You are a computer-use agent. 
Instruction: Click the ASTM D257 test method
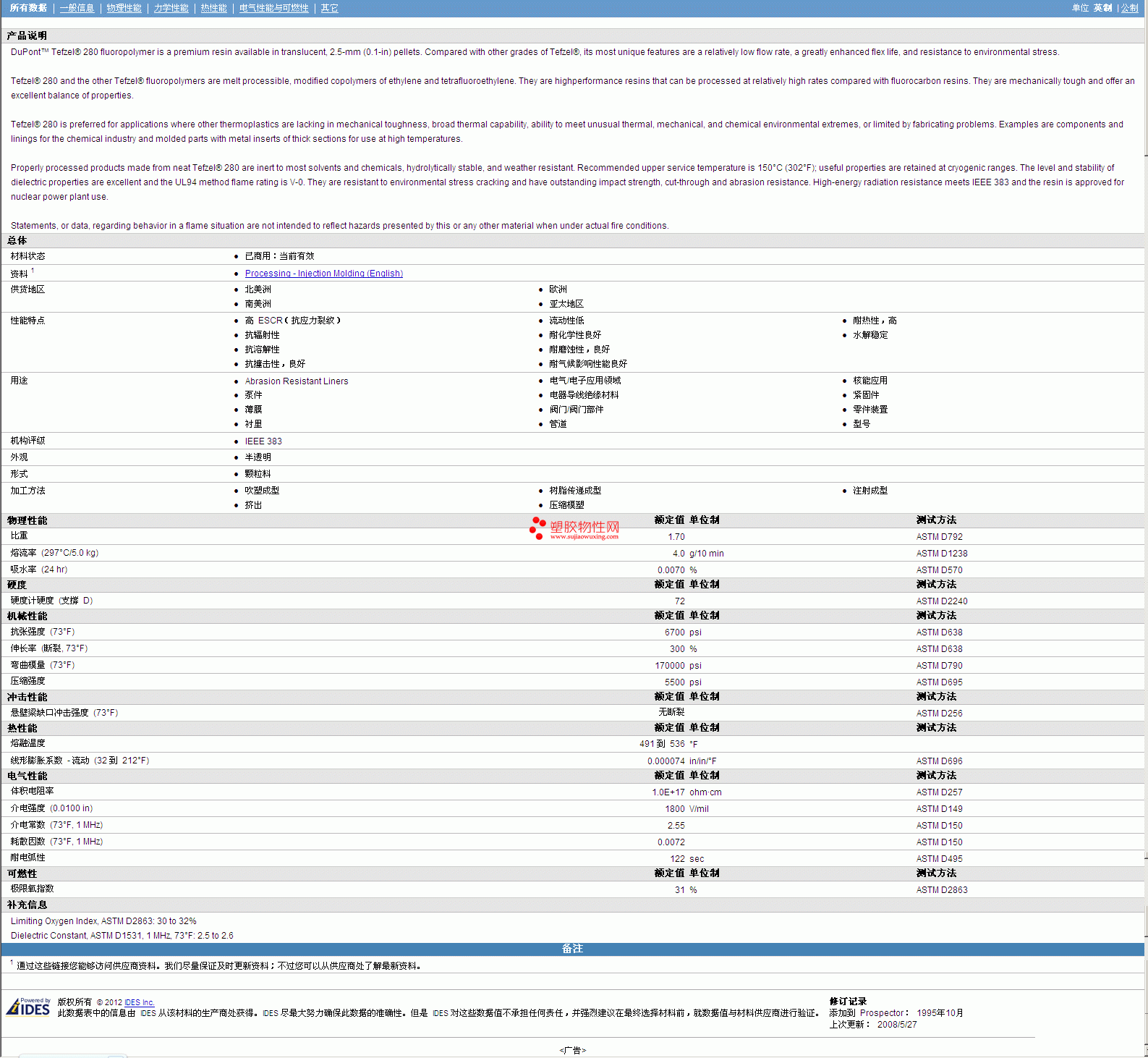click(x=939, y=792)
